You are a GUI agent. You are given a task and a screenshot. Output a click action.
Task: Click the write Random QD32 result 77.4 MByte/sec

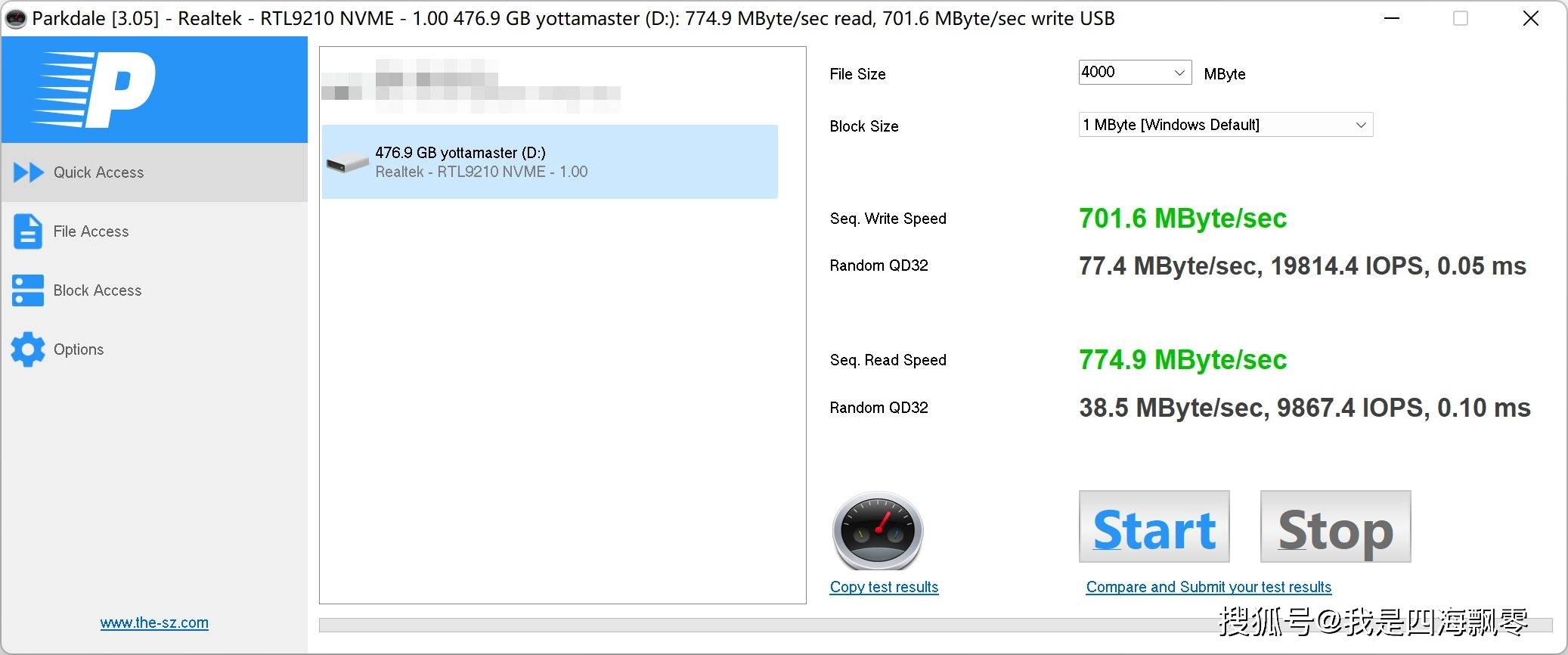[x=1303, y=266]
